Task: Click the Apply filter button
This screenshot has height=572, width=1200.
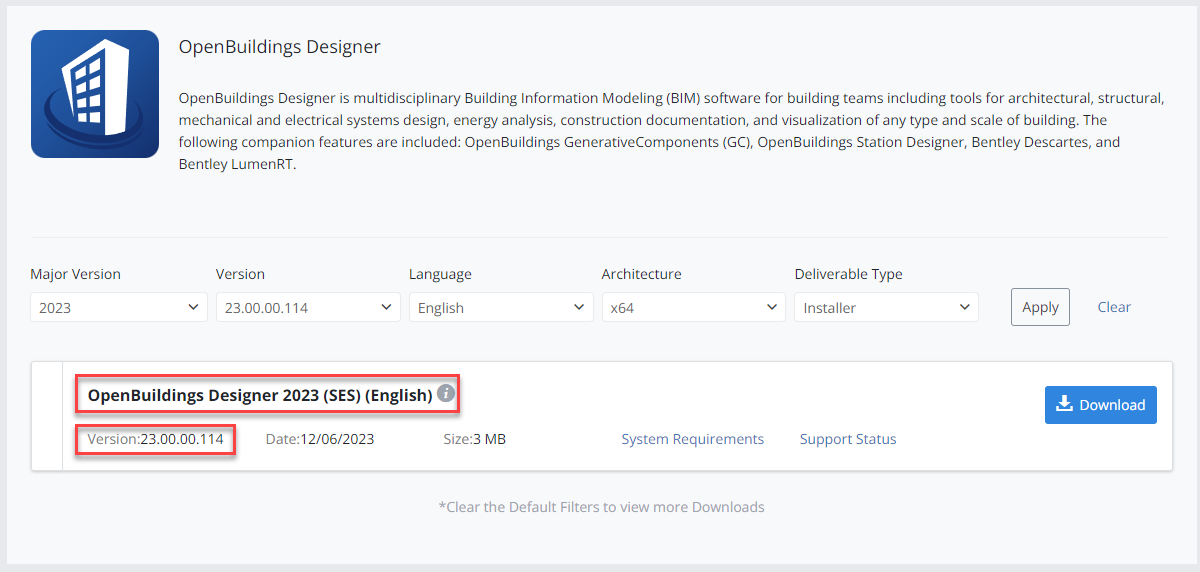Action: [1040, 307]
